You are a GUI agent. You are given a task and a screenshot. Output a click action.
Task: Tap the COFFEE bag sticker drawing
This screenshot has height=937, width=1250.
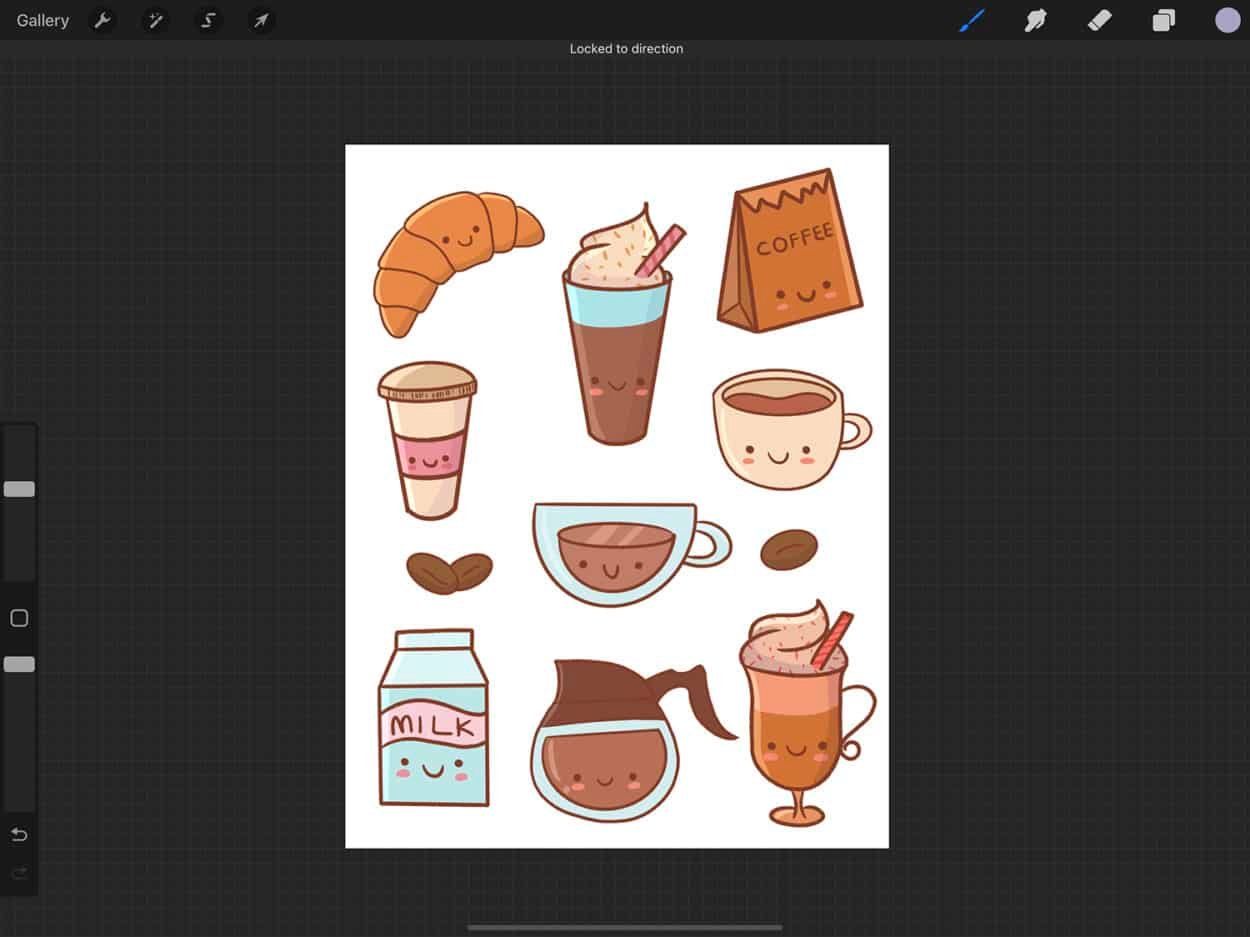(x=790, y=250)
